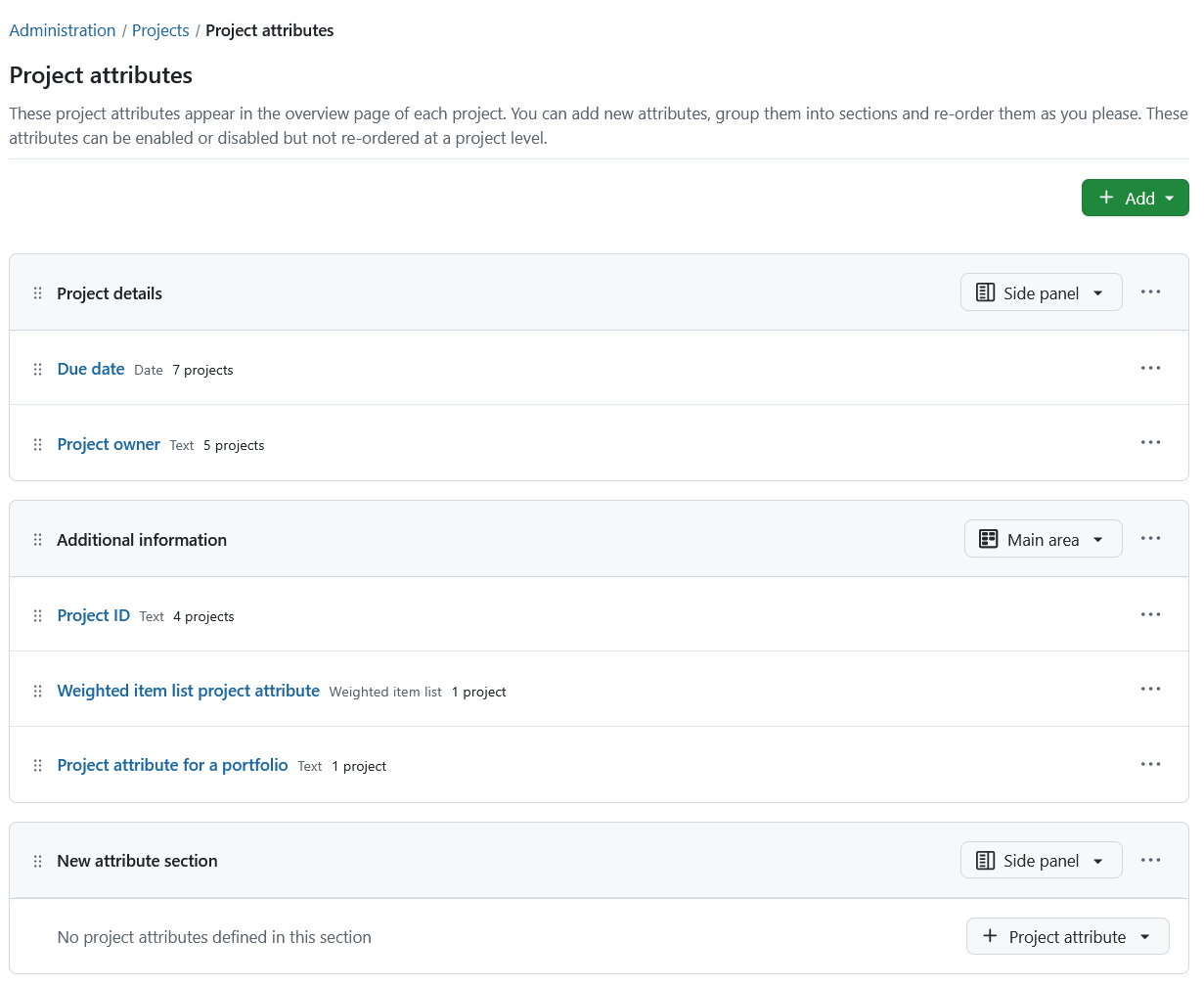Open the Due date attribute
The height and width of the screenshot is (986, 1204).
(x=90, y=369)
